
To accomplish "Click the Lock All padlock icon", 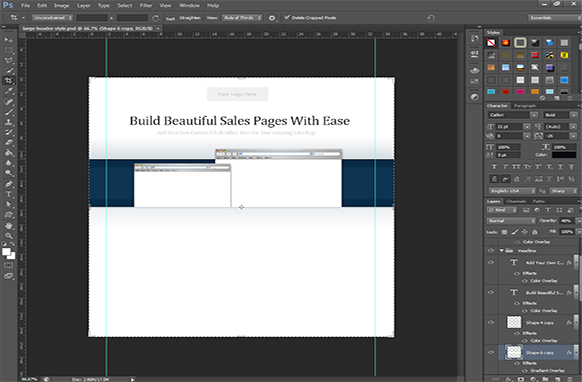I will tap(534, 232).
